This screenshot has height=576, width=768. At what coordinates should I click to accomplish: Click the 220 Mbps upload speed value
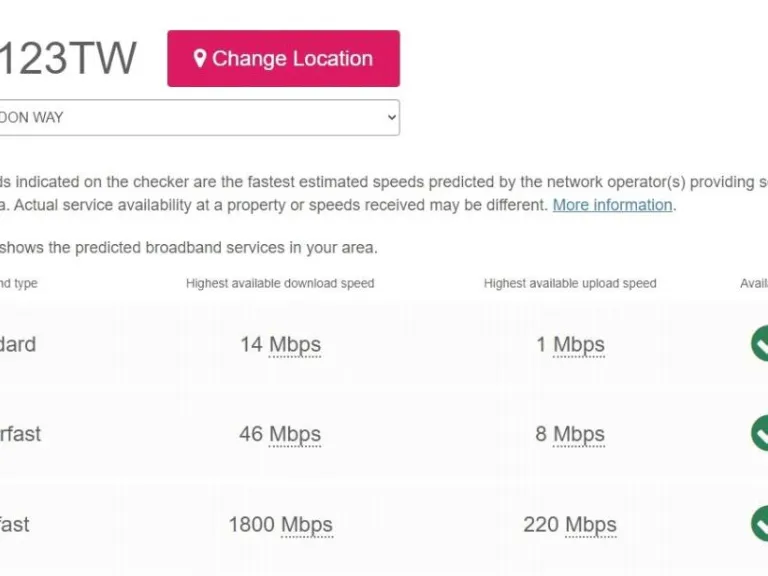click(570, 525)
